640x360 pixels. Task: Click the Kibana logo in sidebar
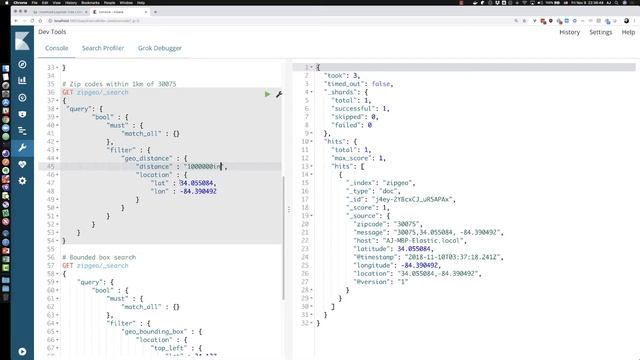coord(22,41)
